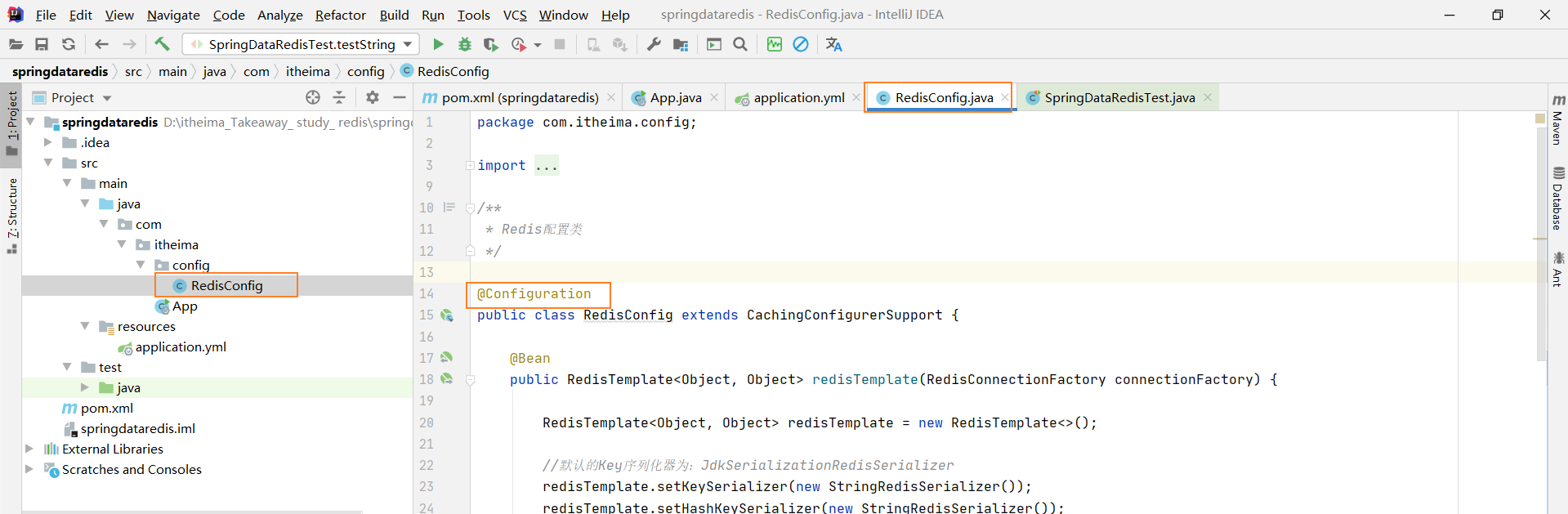Build project with the green hammer icon
Viewport: 1568px width, 514px height.
tap(162, 44)
